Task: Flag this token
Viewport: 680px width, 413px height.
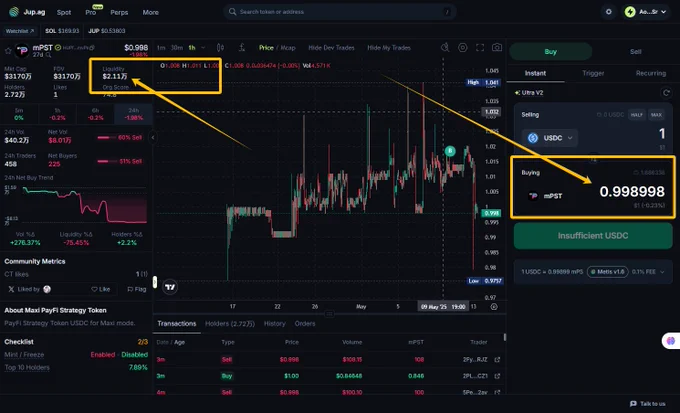Action: pos(137,289)
